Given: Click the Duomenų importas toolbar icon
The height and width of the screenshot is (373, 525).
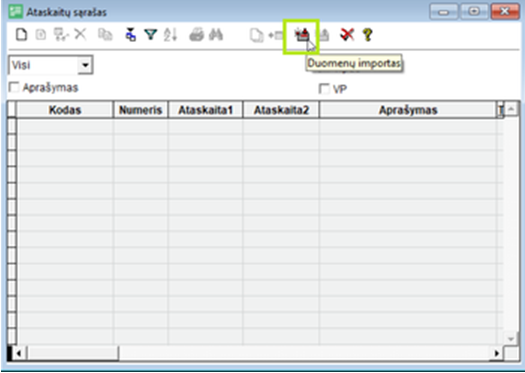Looking at the screenshot, I should (x=302, y=35).
